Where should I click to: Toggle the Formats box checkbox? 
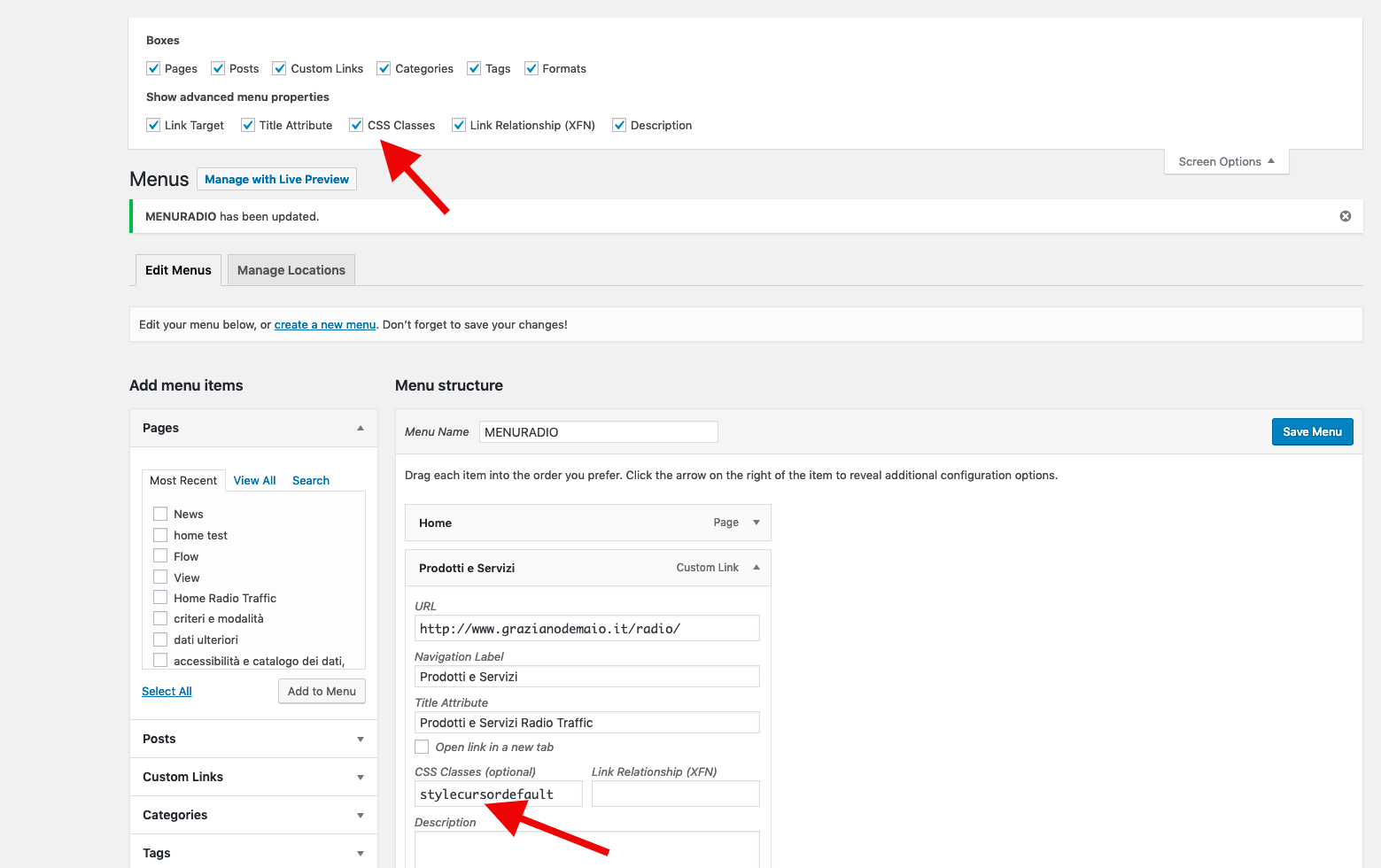531,68
